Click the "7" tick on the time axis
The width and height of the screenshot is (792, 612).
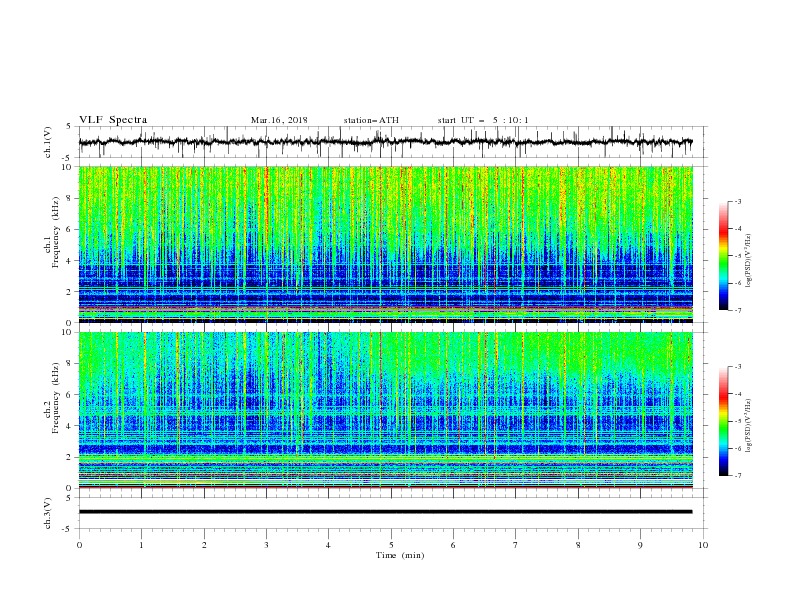(516, 545)
